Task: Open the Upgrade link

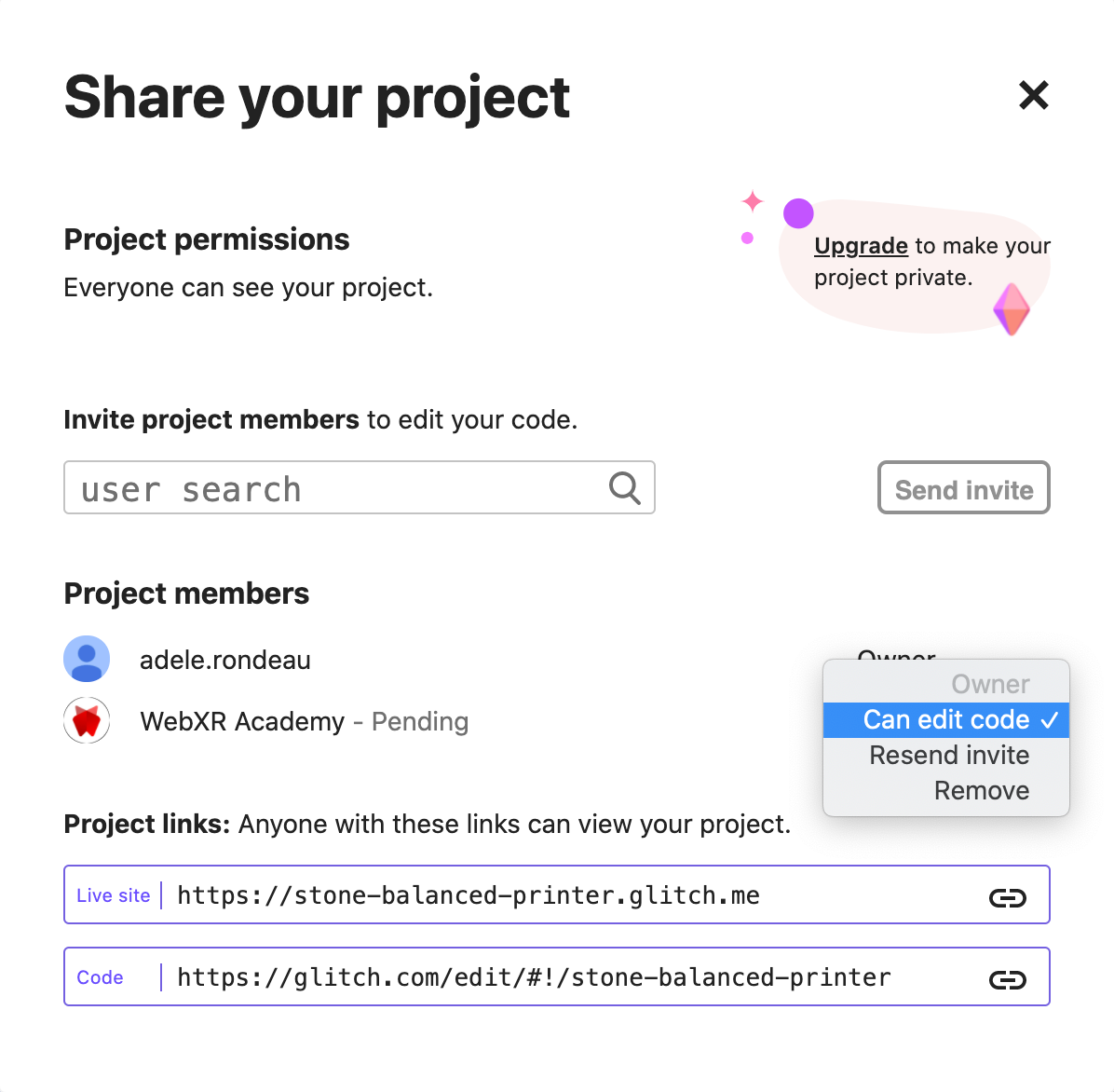Action: point(861,246)
